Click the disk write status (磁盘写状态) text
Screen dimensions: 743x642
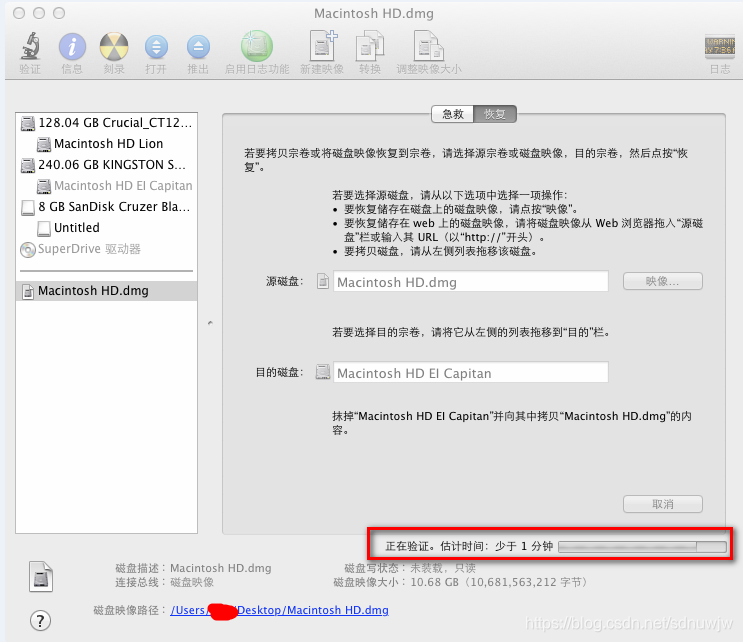(410, 568)
